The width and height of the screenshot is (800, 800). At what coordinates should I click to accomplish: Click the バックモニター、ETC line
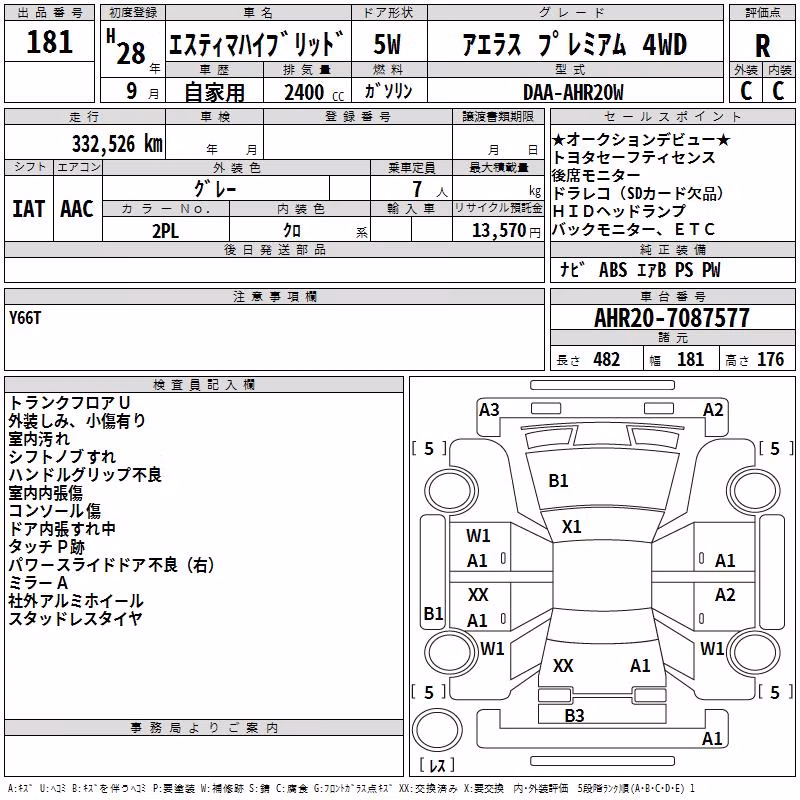(634, 229)
